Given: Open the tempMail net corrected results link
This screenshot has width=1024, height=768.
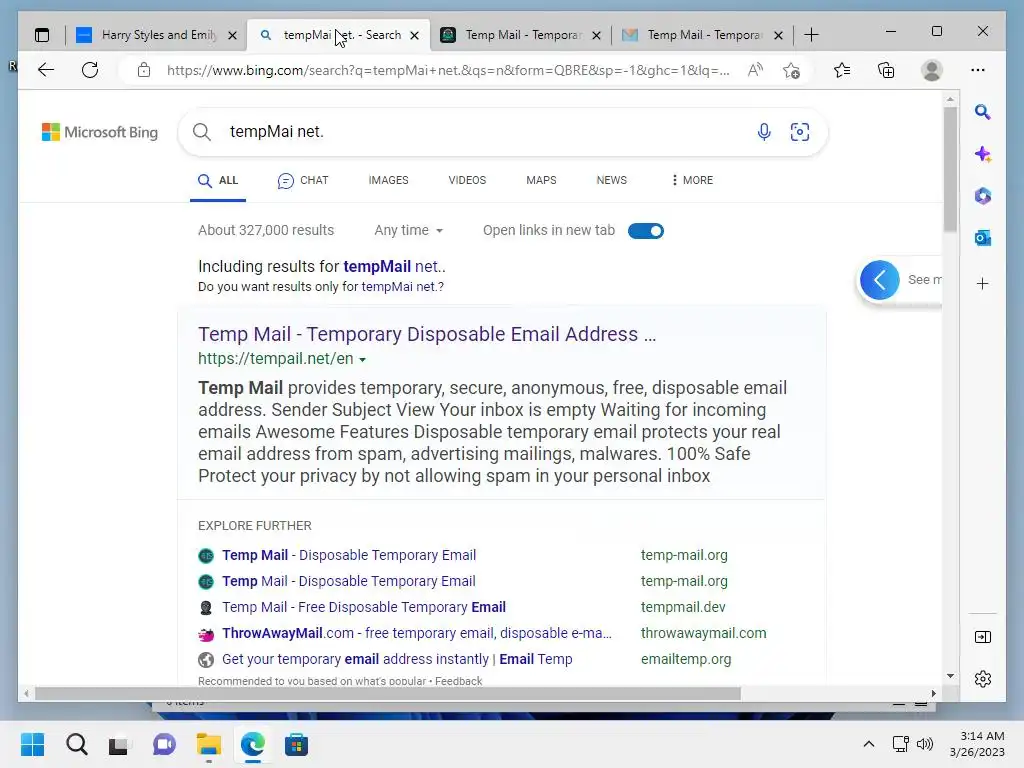Looking at the screenshot, I should click(x=394, y=266).
